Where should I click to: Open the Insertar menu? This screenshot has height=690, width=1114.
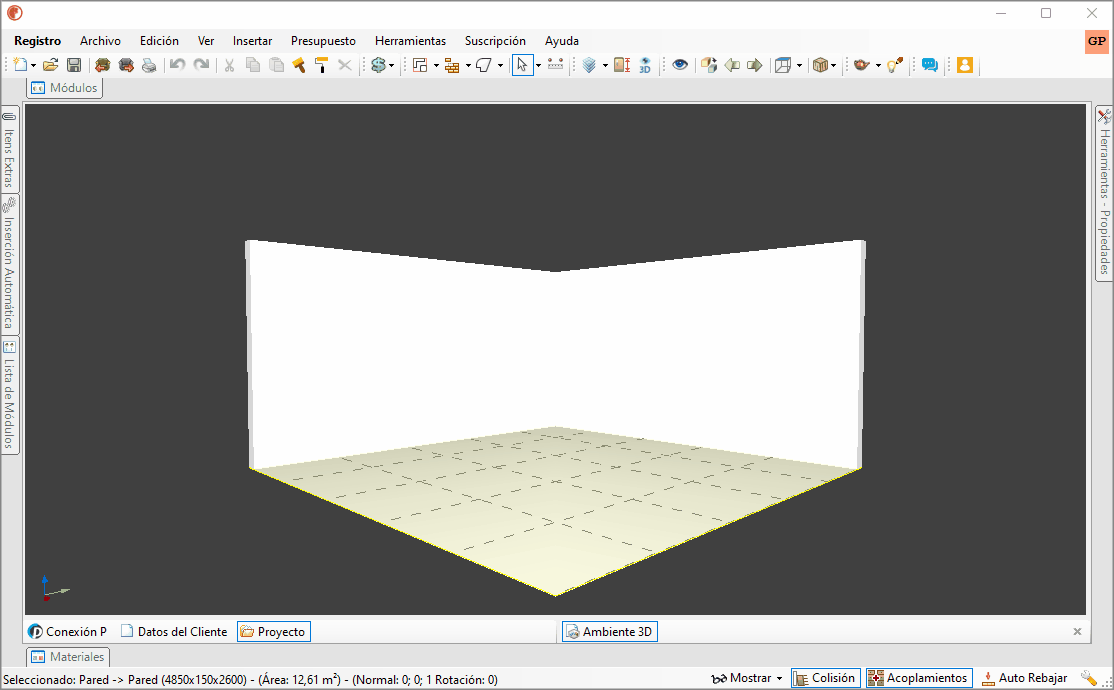pyautogui.click(x=252, y=41)
